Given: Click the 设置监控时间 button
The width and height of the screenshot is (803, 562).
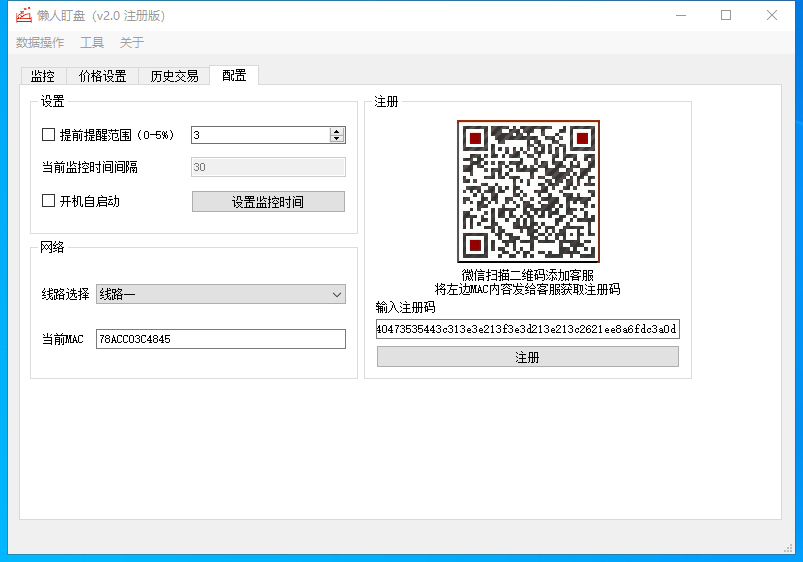Looking at the screenshot, I should point(268,202).
